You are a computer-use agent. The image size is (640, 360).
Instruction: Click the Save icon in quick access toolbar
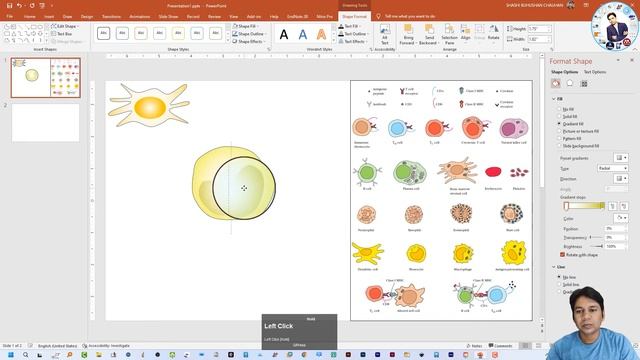[x=9, y=6]
